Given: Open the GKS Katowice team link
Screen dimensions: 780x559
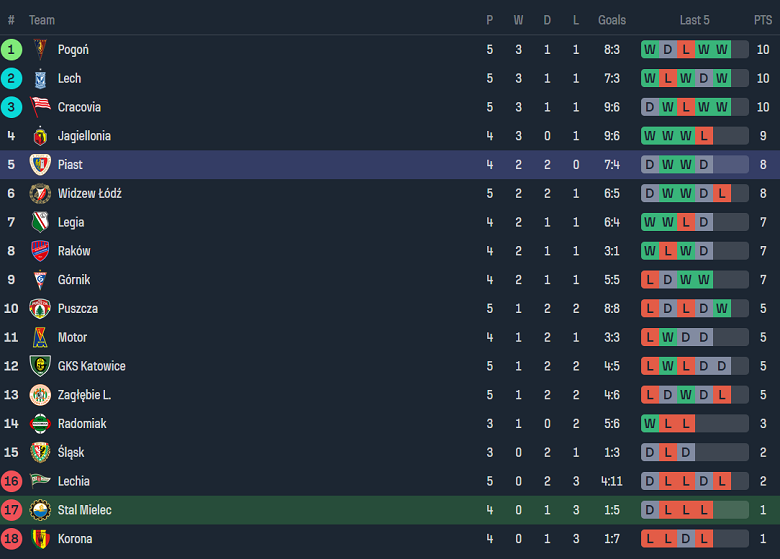Looking at the screenshot, I should [x=91, y=366].
